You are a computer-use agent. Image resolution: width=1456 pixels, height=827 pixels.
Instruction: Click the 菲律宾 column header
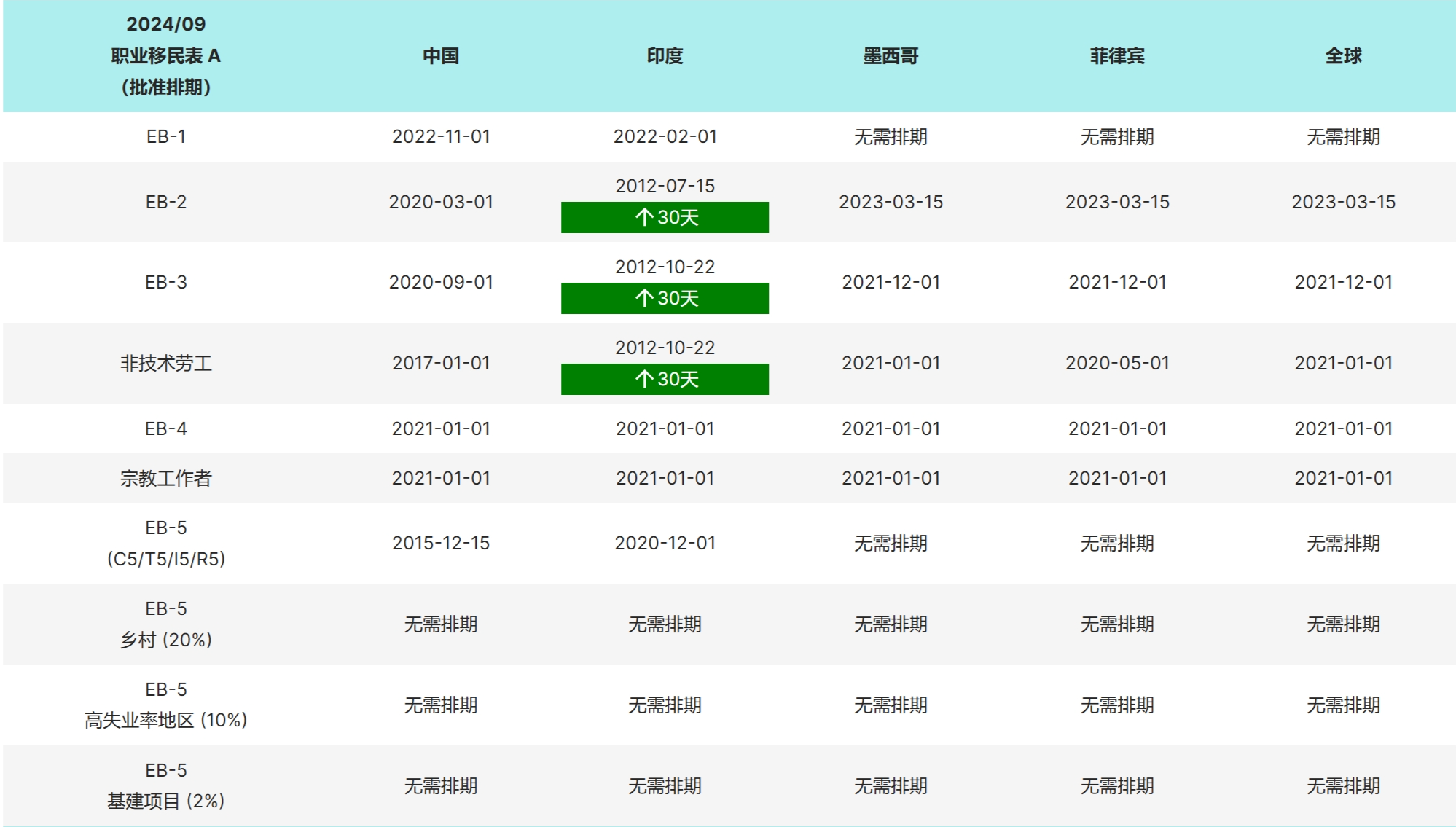click(1117, 56)
